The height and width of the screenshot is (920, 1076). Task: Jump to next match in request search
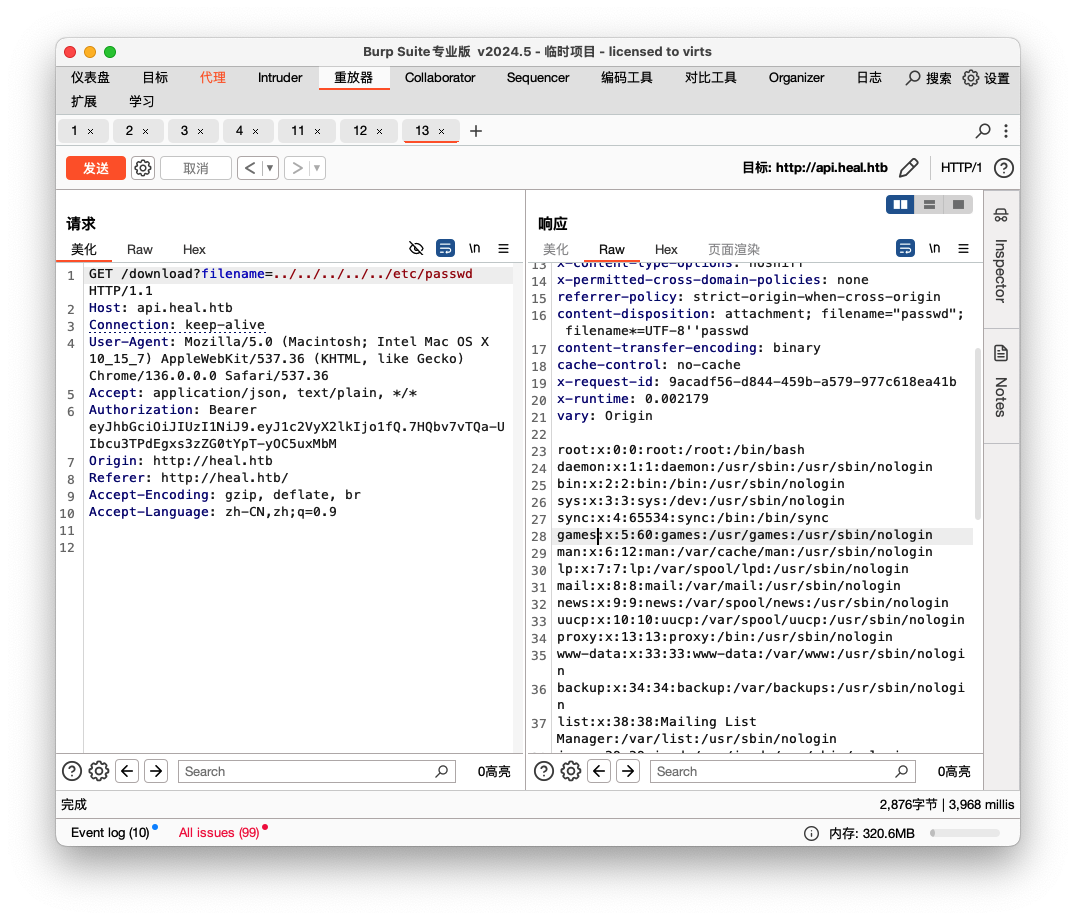coord(156,771)
